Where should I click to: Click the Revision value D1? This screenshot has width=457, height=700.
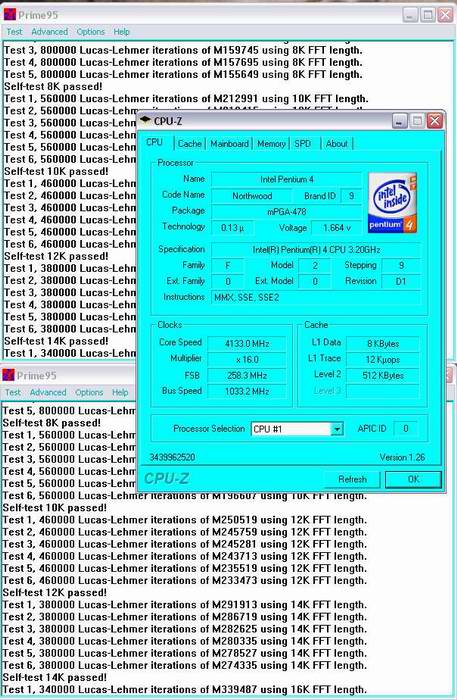click(x=401, y=281)
